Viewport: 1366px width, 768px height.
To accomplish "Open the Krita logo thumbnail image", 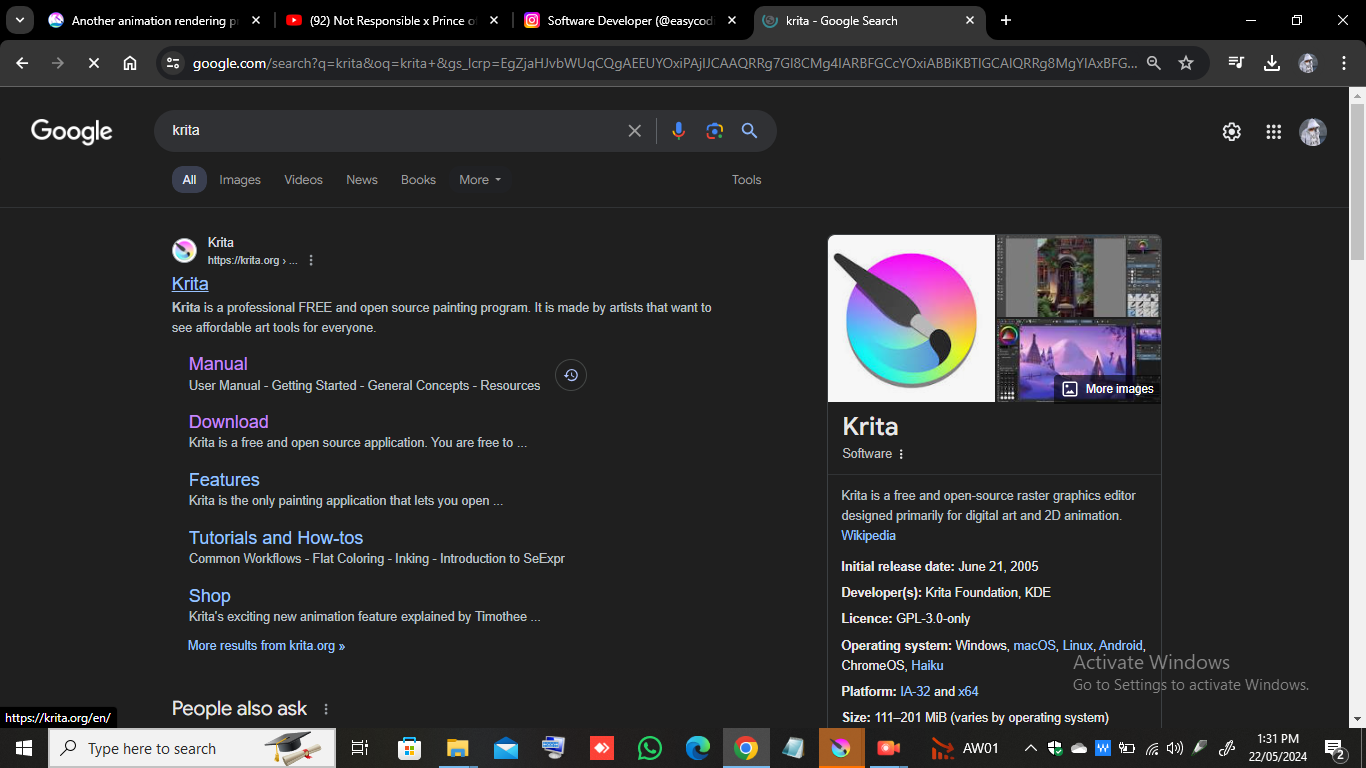I will [x=911, y=318].
